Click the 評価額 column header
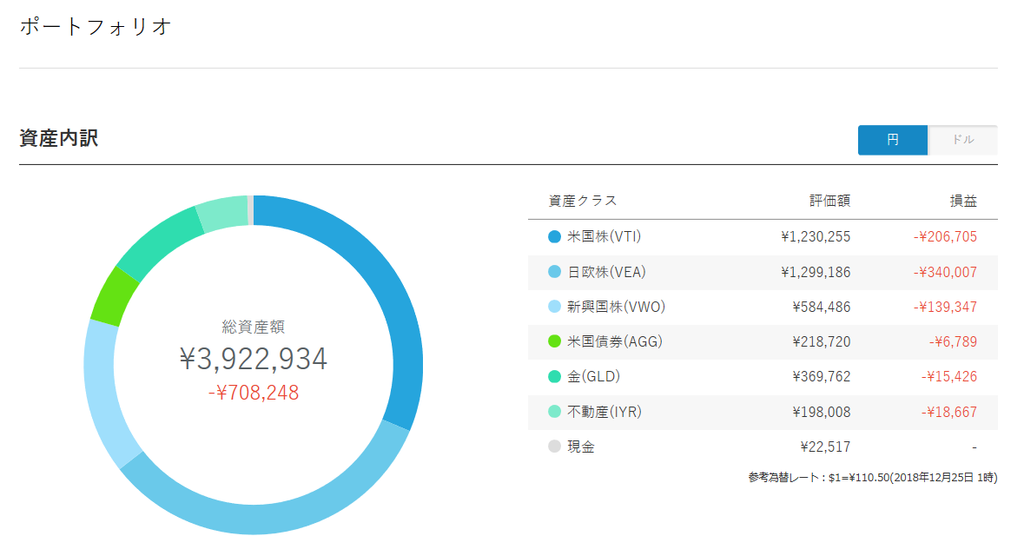 tap(829, 201)
